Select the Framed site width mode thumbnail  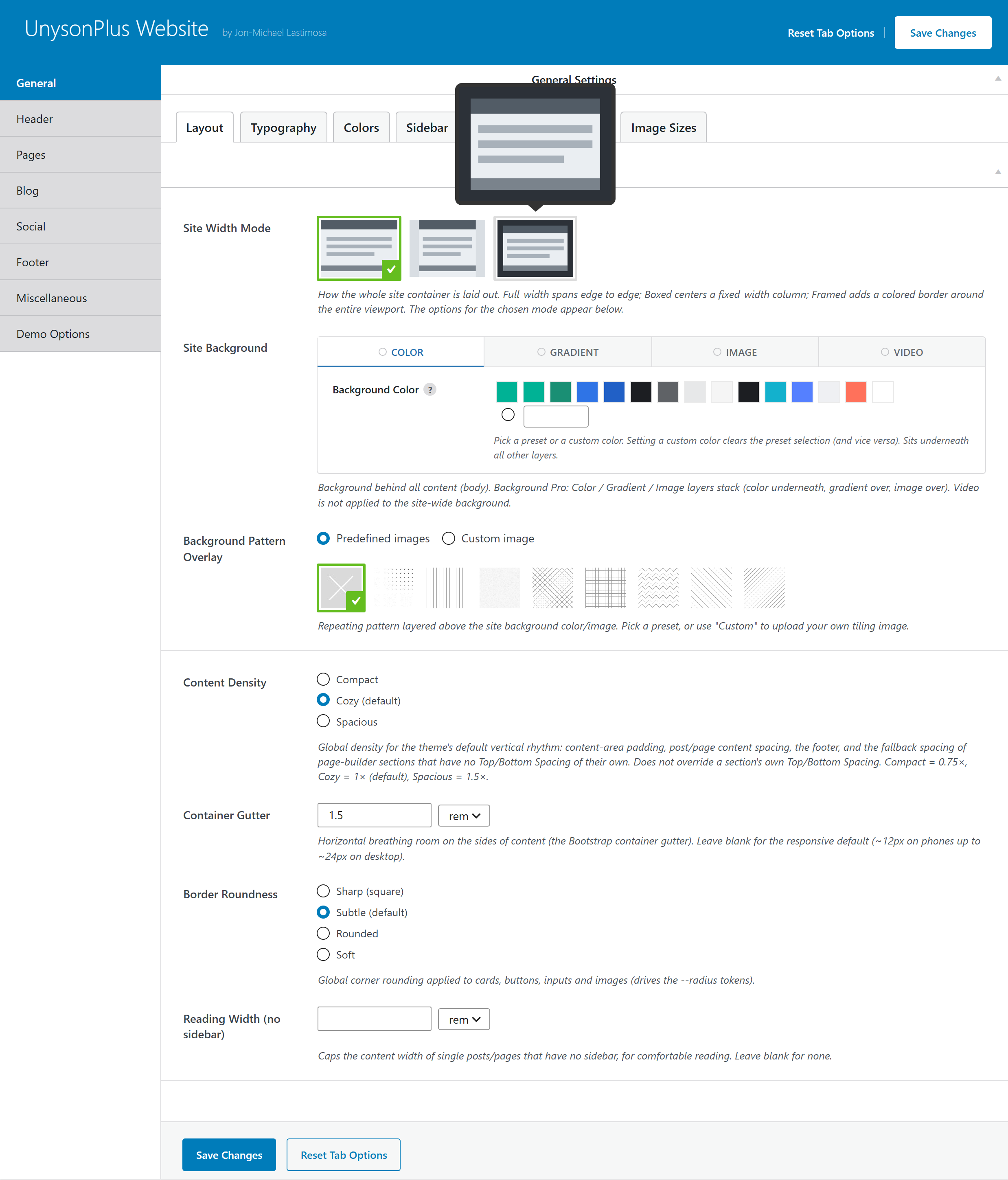535,248
